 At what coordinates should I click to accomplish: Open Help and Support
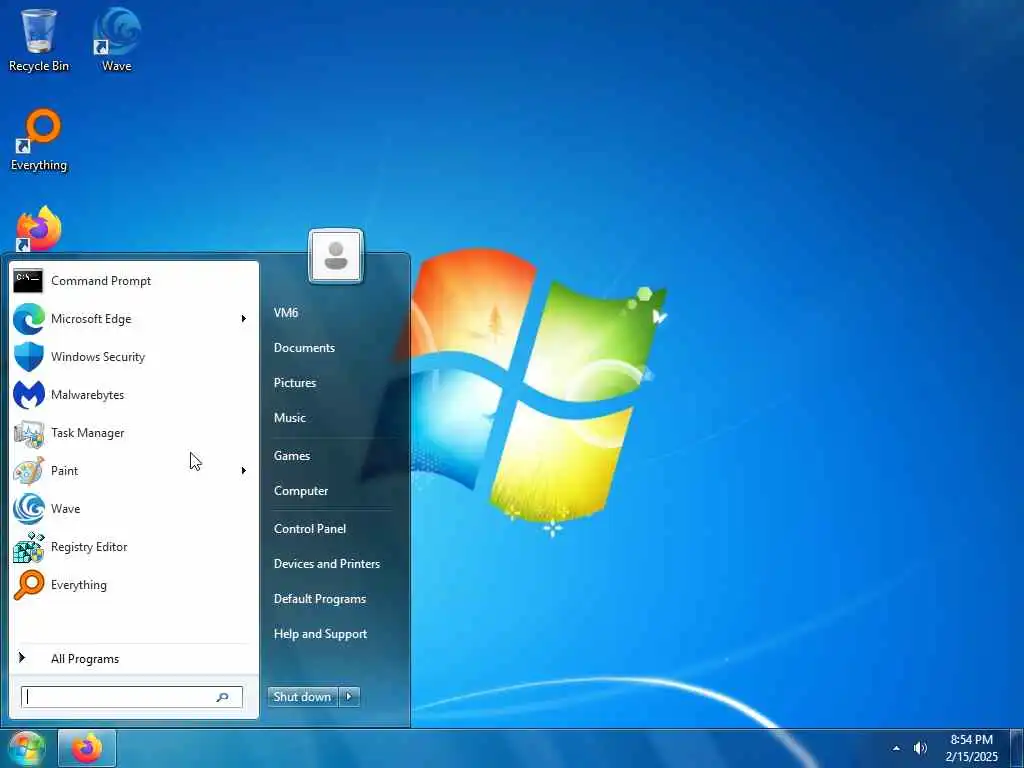(321, 634)
